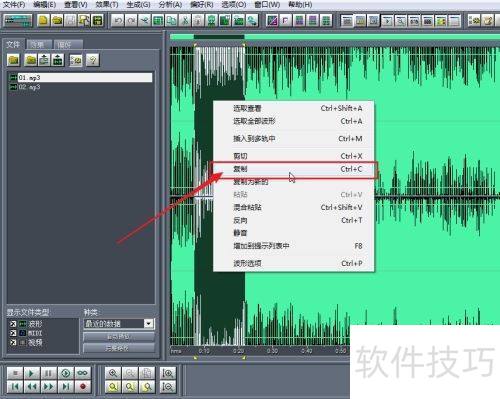500x399 pixels.
Task: Open the 分析(A) menu
Action: point(170,5)
